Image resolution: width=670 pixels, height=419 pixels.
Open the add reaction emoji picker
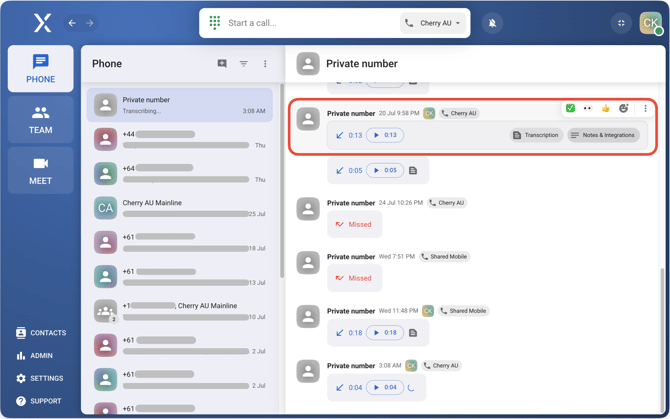(x=623, y=108)
